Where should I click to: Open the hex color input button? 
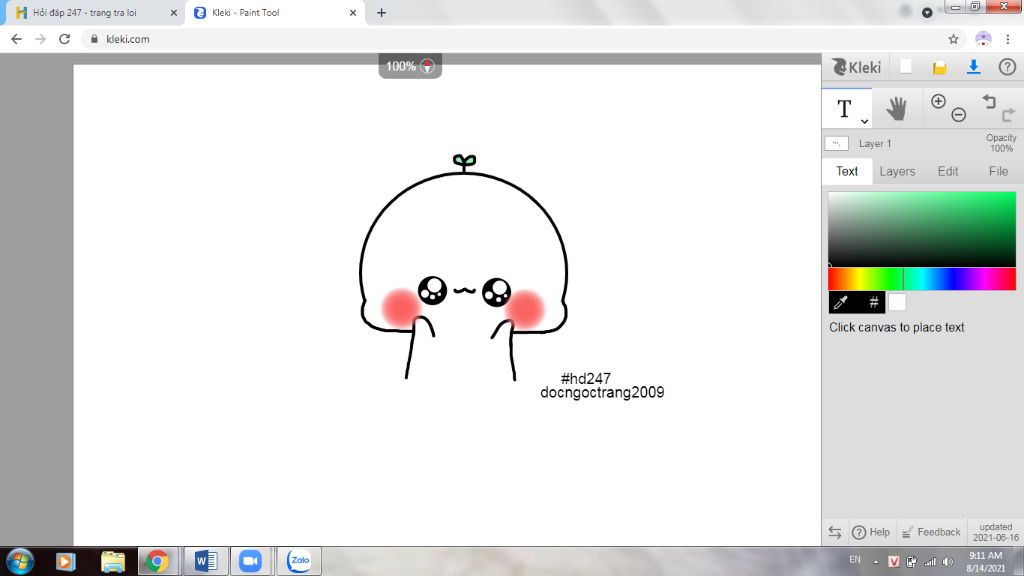click(873, 302)
